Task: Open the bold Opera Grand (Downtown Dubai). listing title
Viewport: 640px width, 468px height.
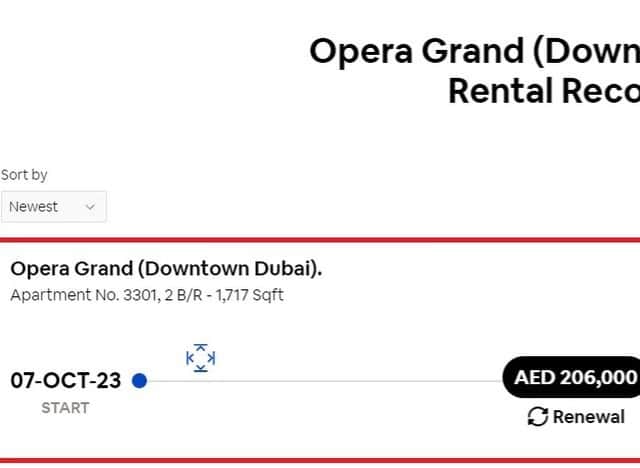Action: [166, 269]
